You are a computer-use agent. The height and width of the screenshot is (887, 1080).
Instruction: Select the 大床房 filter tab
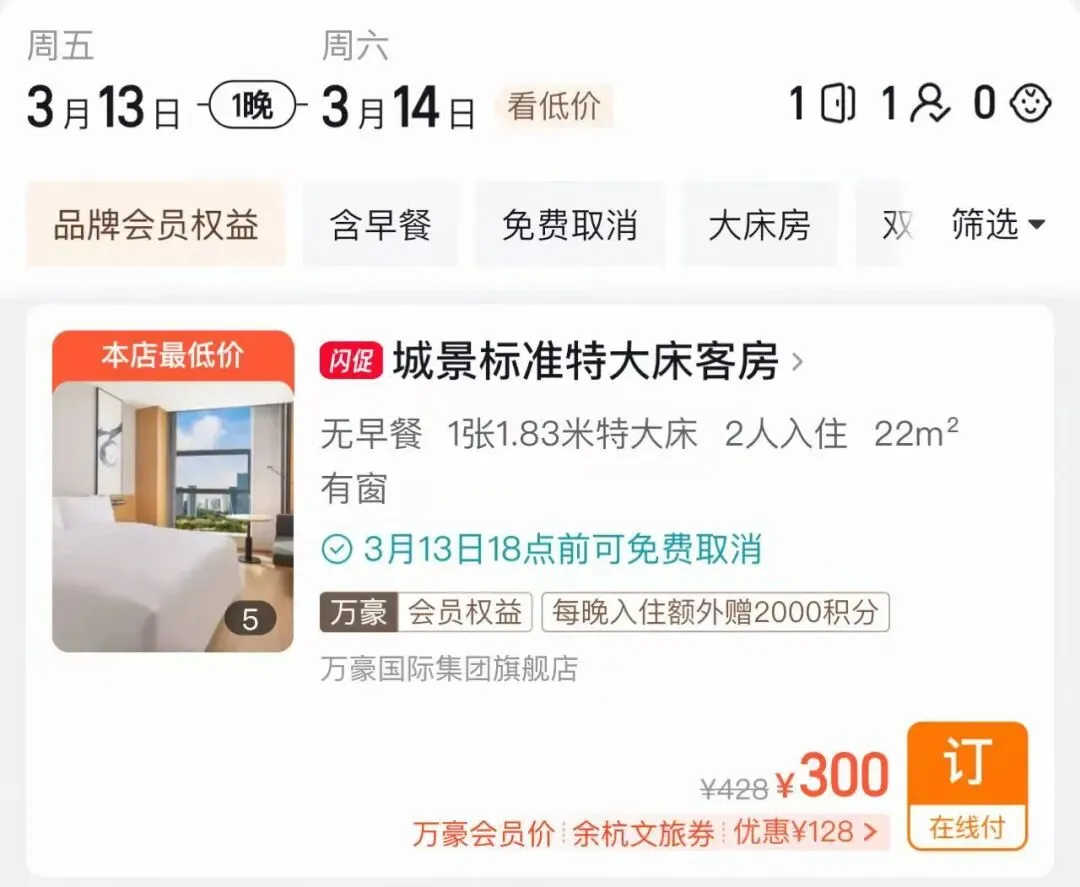coord(759,225)
